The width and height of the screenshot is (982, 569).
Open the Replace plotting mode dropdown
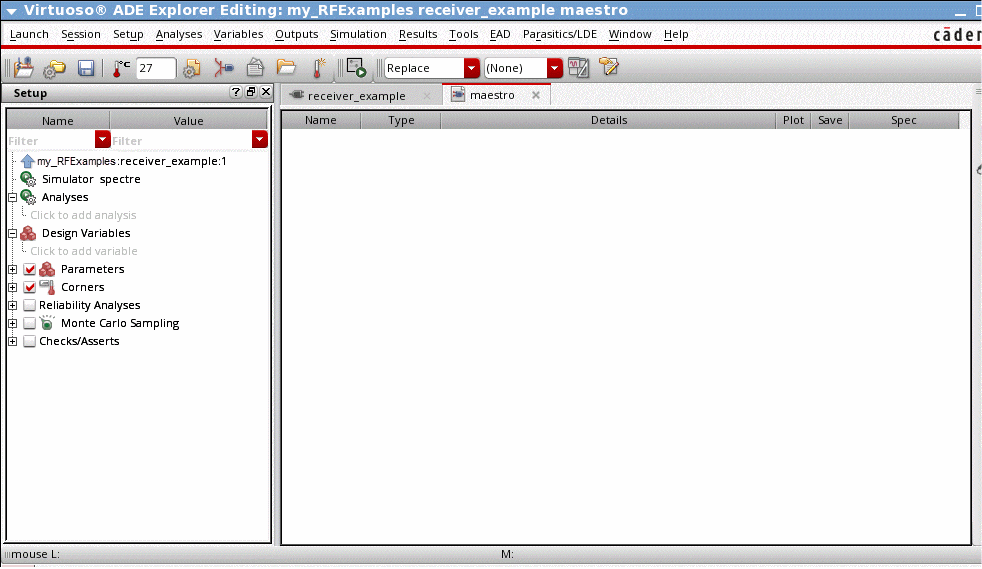coord(472,68)
